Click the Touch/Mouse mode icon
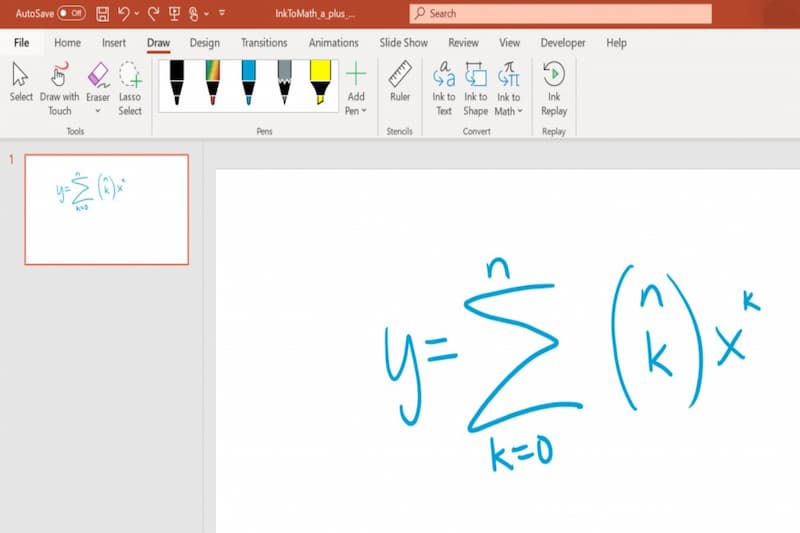Screen dimensions: 800x533 pyautogui.click(x=193, y=14)
